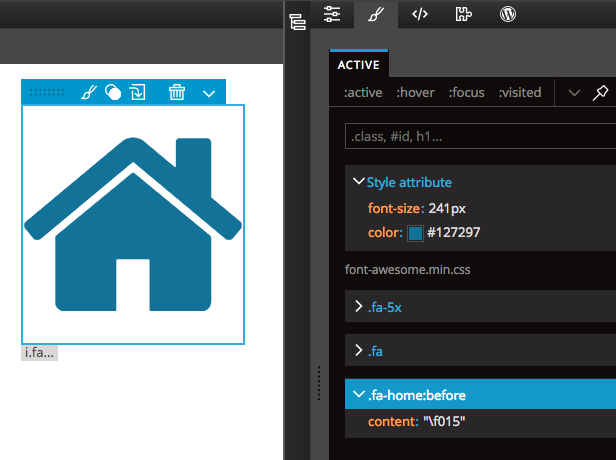Image resolution: width=616 pixels, height=460 pixels.
Task: Toggle the :active pseudo state
Action: [x=363, y=93]
